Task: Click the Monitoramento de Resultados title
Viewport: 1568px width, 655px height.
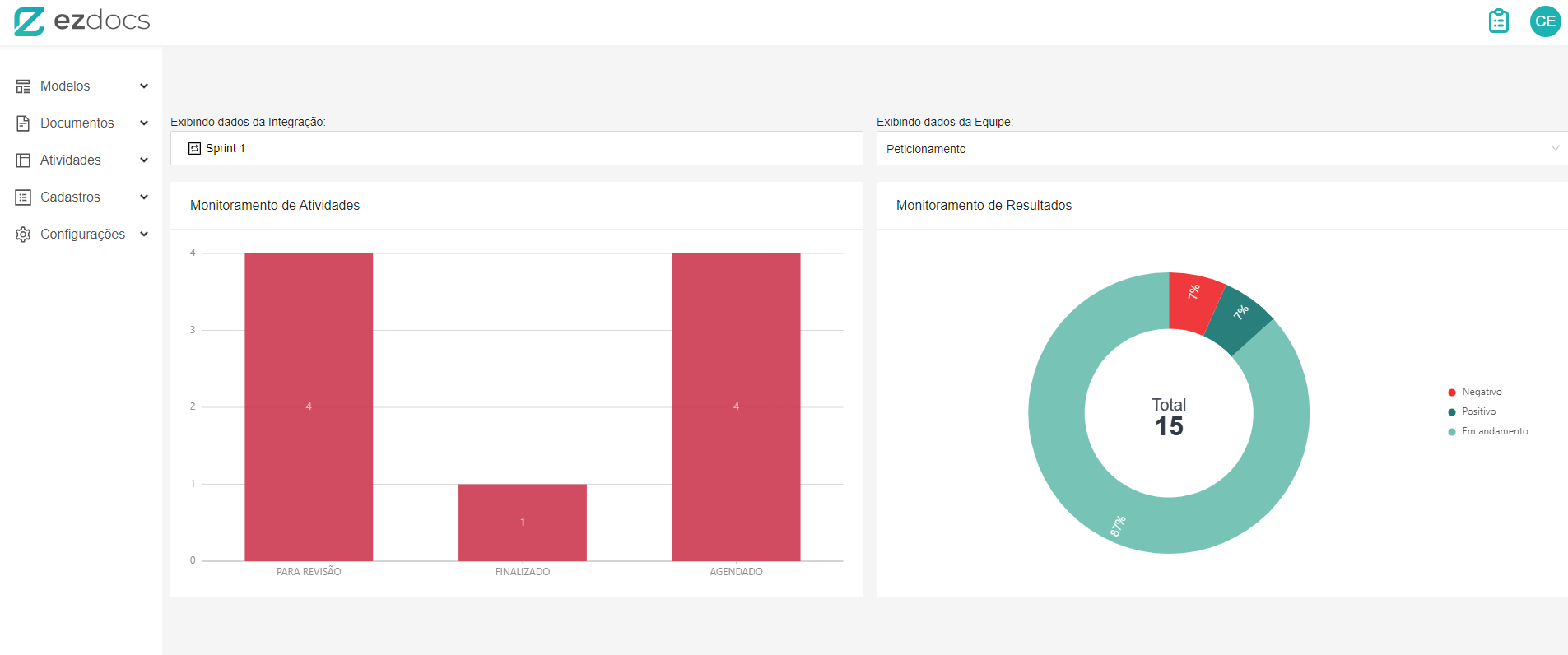Action: (984, 206)
